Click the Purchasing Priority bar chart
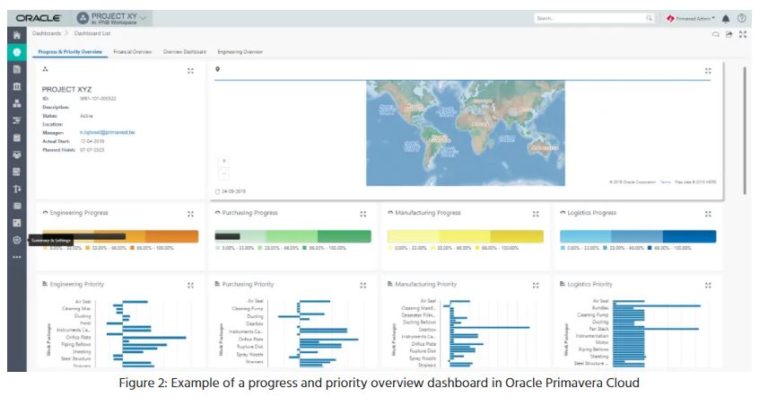Image resolution: width=768 pixels, height=415 pixels. tap(293, 333)
